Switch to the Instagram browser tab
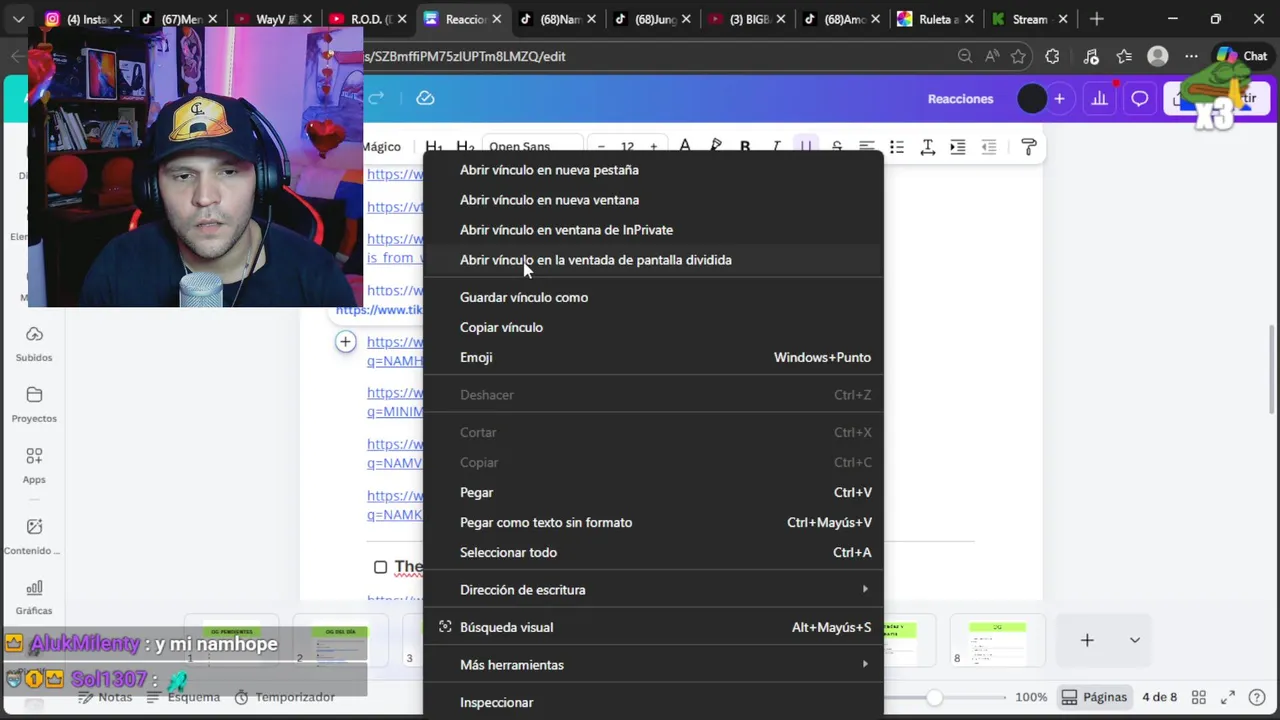Viewport: 1280px width, 720px height. click(x=82, y=19)
